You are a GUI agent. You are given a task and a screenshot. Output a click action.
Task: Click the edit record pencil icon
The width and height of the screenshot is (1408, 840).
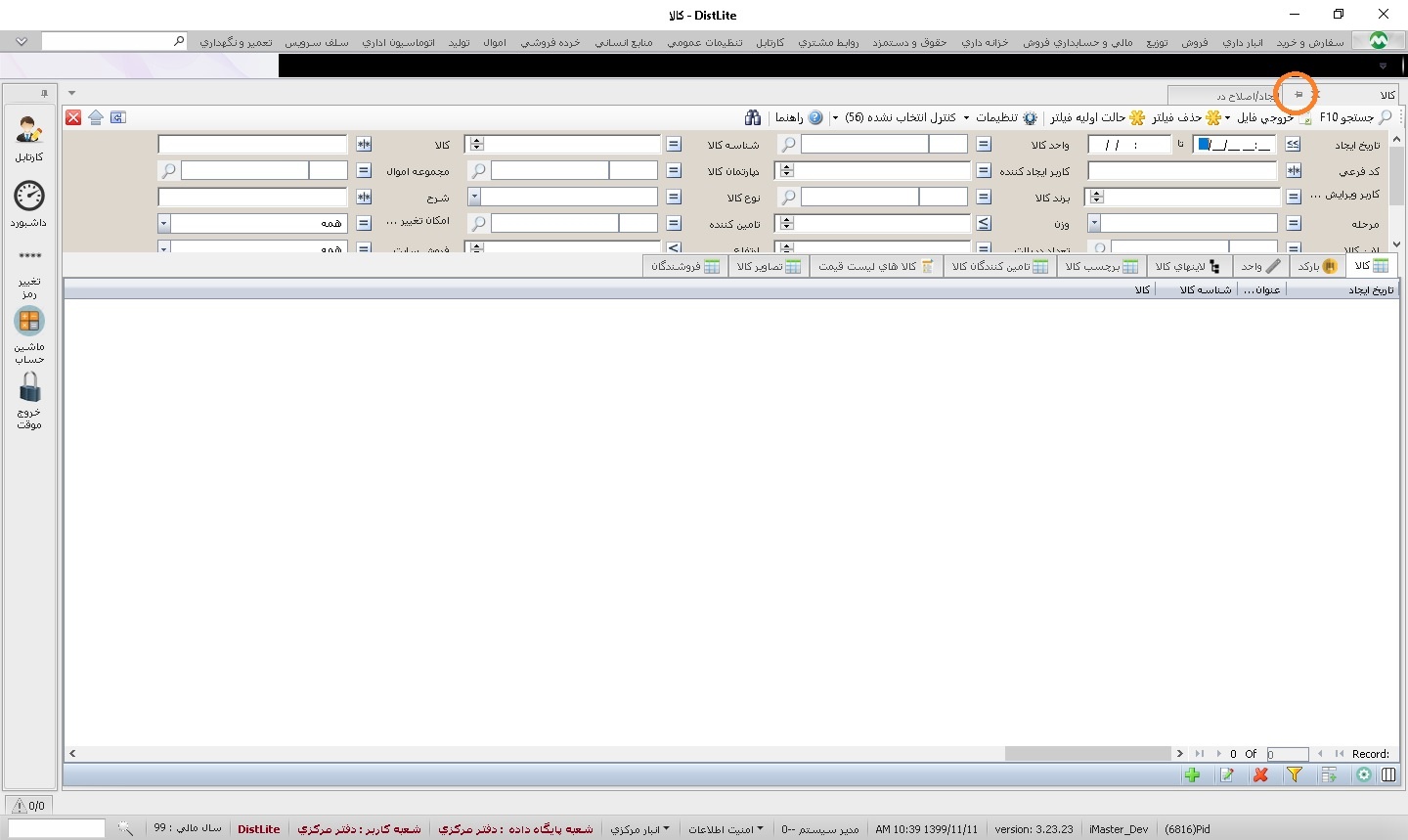(x=1227, y=774)
